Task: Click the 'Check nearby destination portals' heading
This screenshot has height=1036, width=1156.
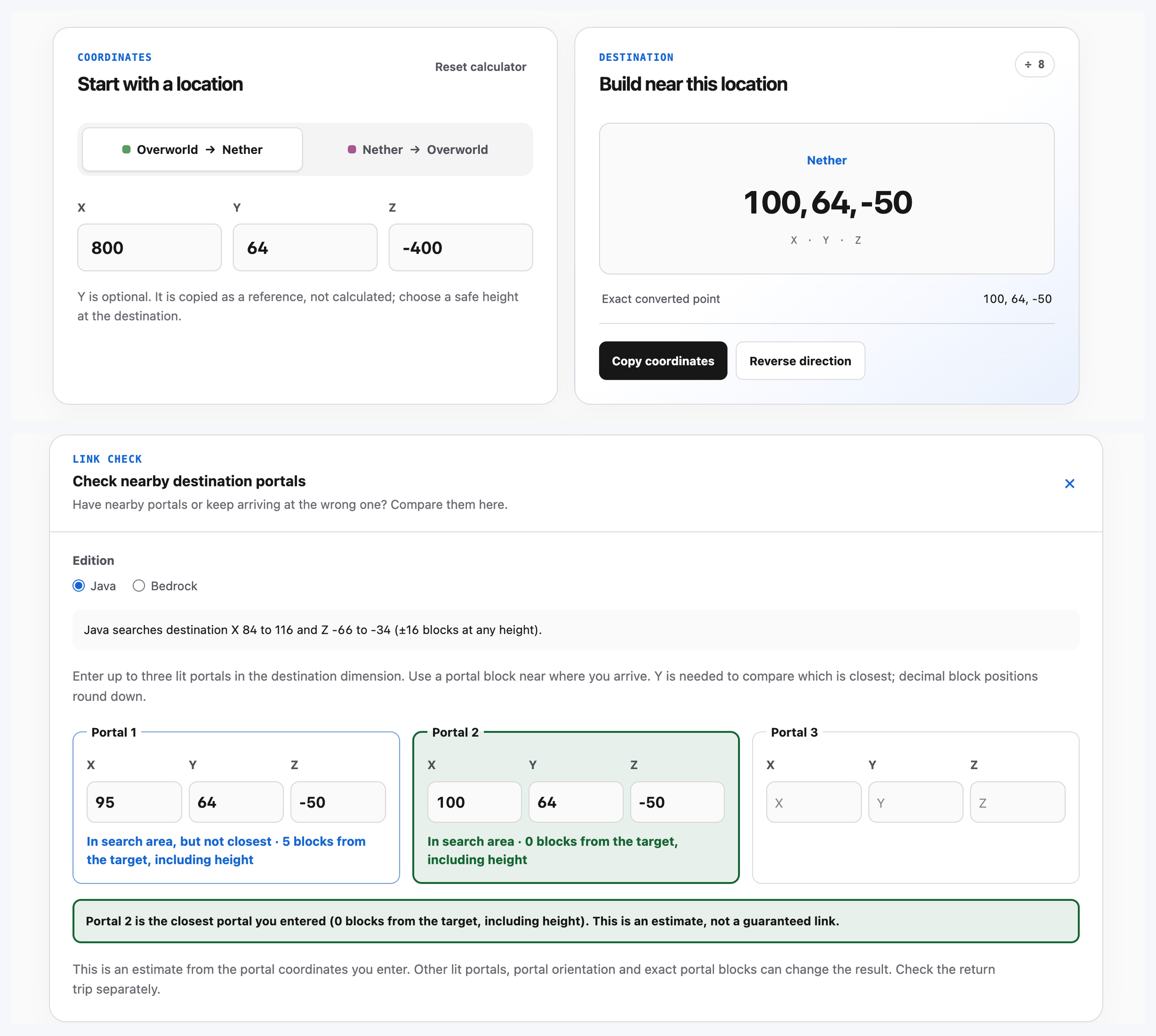Action: (189, 482)
